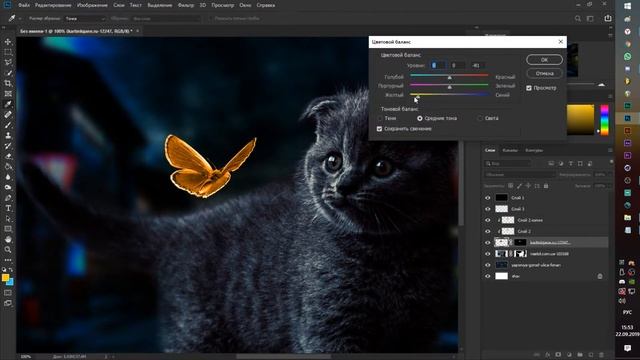The height and width of the screenshot is (360, 640).
Task: Open the Справка menu
Action: pos(266,5)
